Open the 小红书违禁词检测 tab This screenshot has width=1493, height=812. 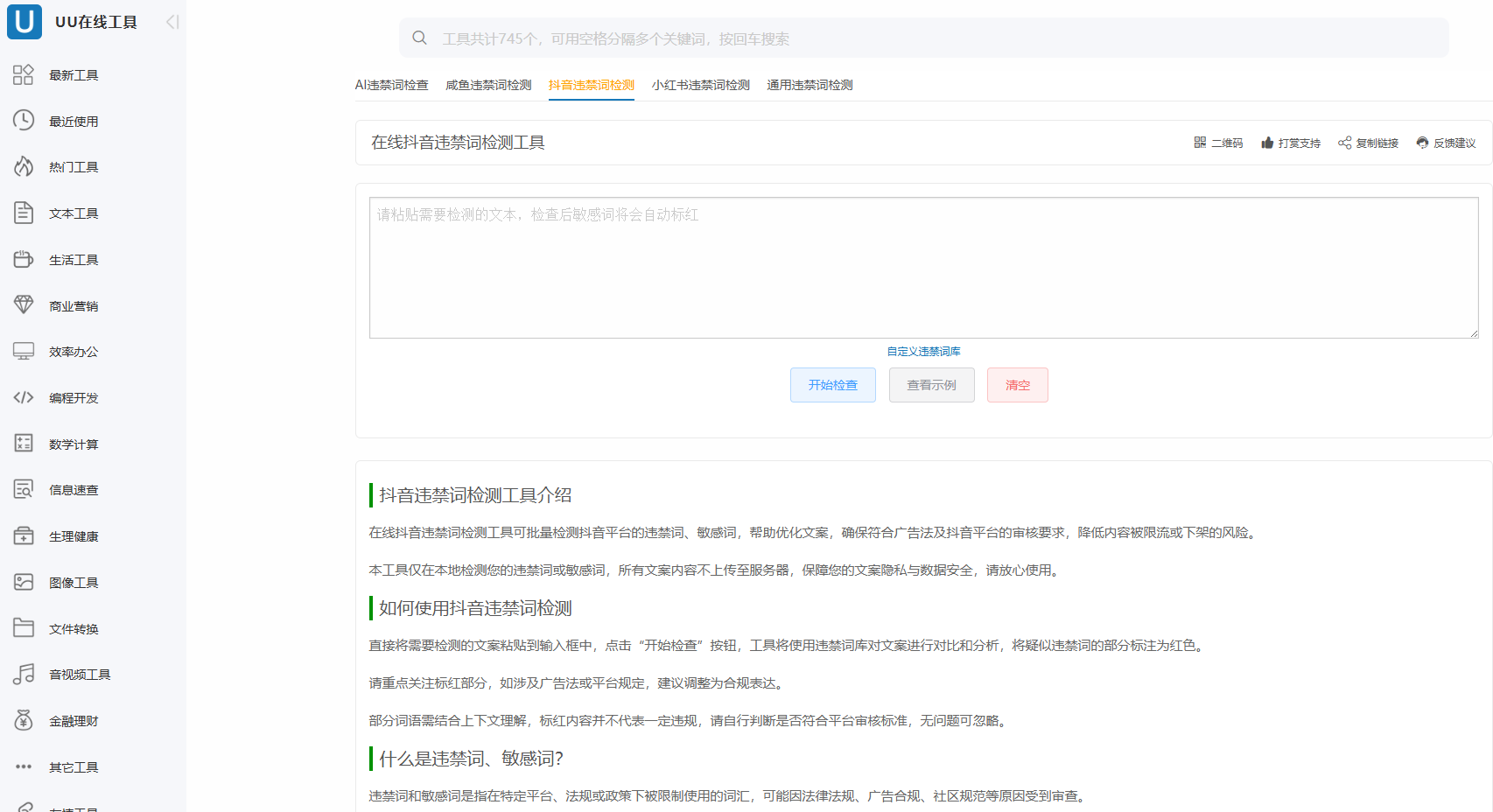[701, 85]
